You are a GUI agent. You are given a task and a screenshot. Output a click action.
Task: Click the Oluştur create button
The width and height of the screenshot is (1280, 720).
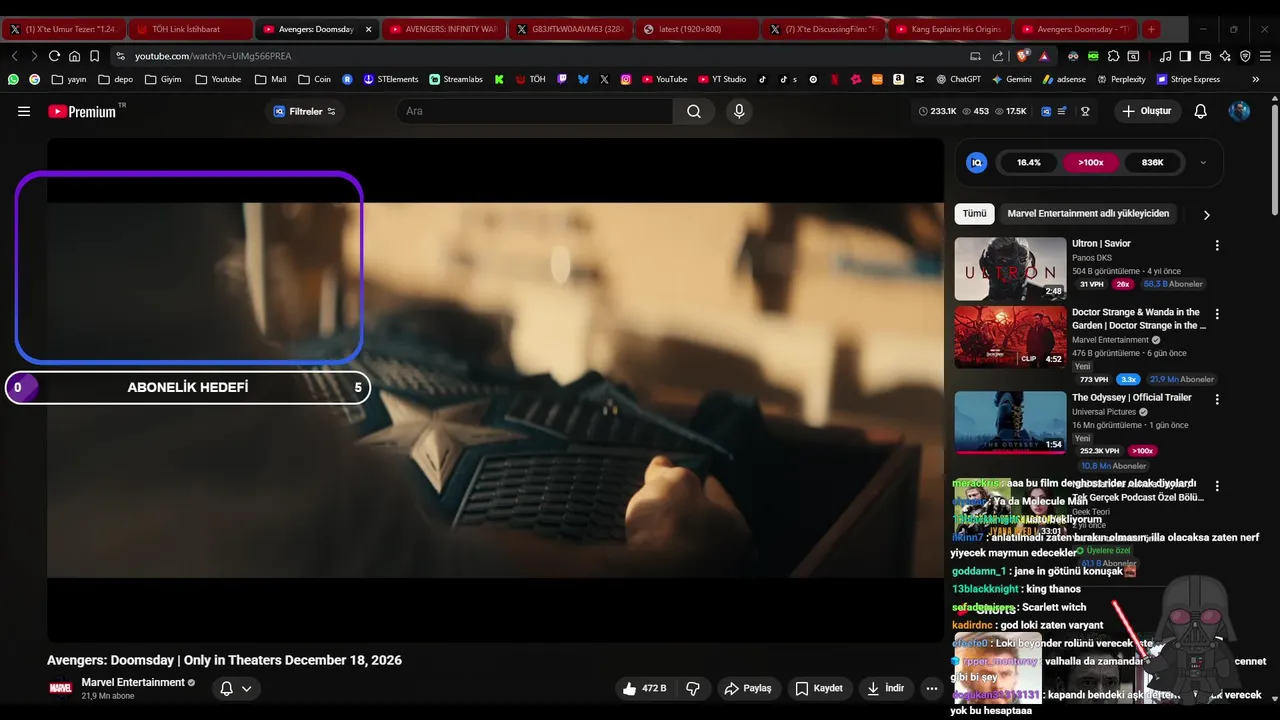[x=1146, y=111]
